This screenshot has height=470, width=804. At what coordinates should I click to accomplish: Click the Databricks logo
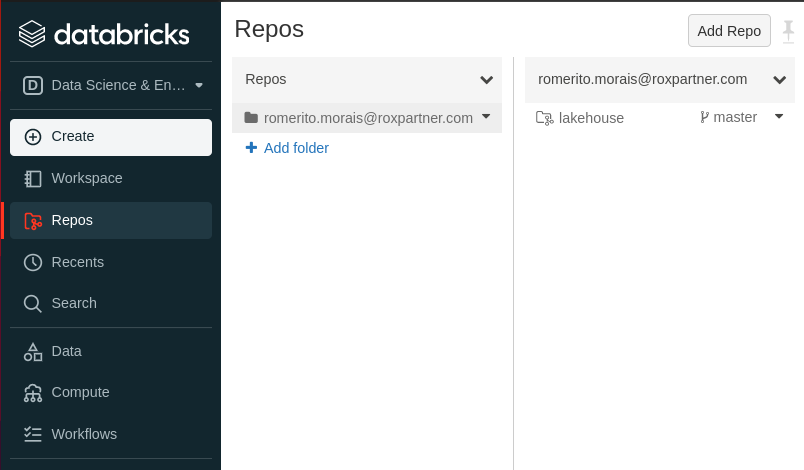point(104,34)
